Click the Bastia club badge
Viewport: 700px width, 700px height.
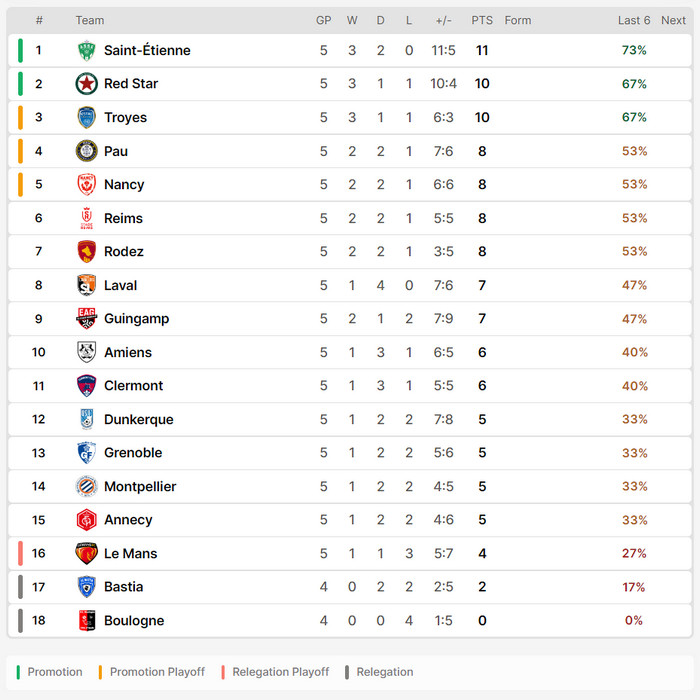tap(87, 587)
